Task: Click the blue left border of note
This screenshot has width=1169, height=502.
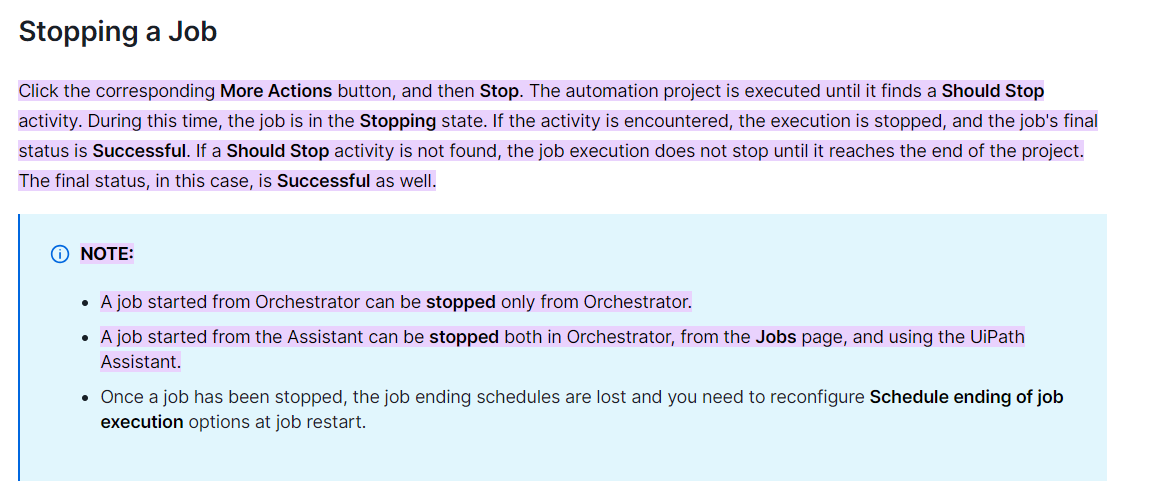Action: point(19,348)
